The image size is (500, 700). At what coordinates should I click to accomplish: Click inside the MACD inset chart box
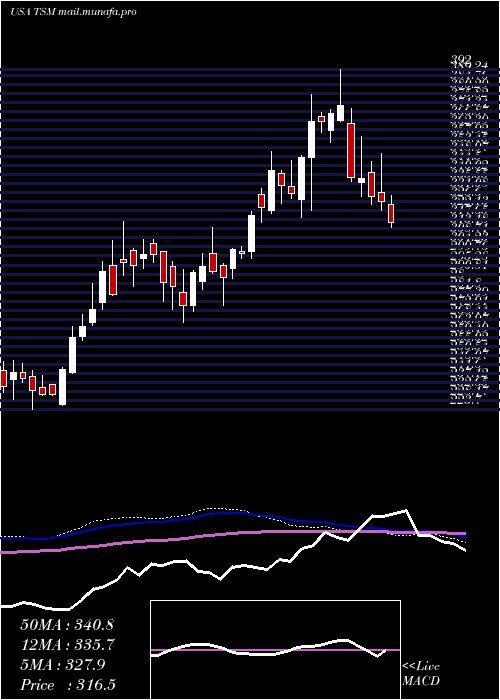point(275,650)
